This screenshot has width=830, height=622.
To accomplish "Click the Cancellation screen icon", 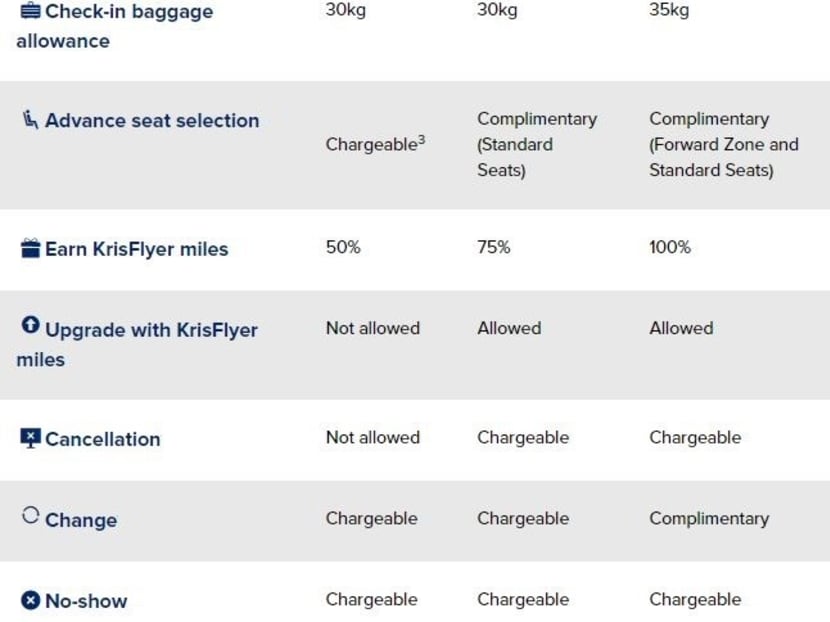I will (x=31, y=438).
